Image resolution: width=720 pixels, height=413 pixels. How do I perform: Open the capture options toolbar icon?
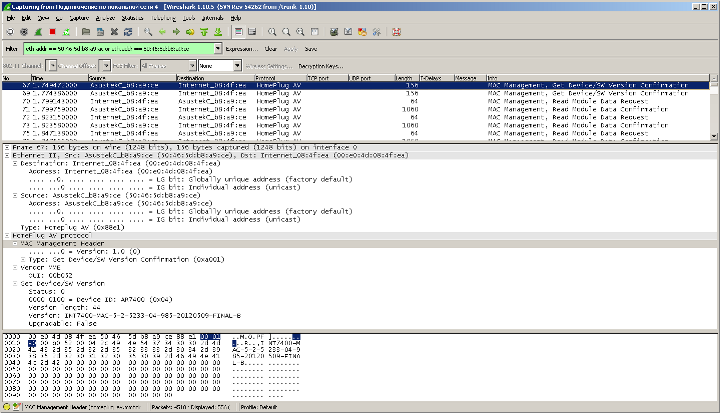tap(24, 32)
